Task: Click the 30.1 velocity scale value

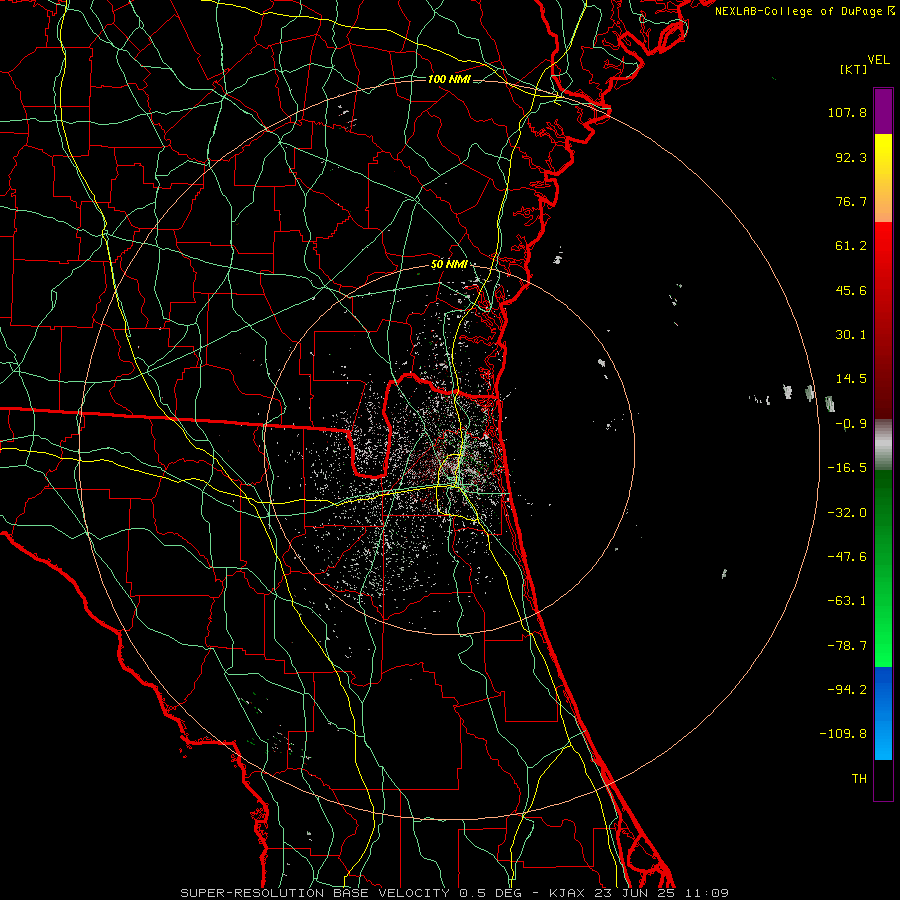Action: pyautogui.click(x=851, y=335)
